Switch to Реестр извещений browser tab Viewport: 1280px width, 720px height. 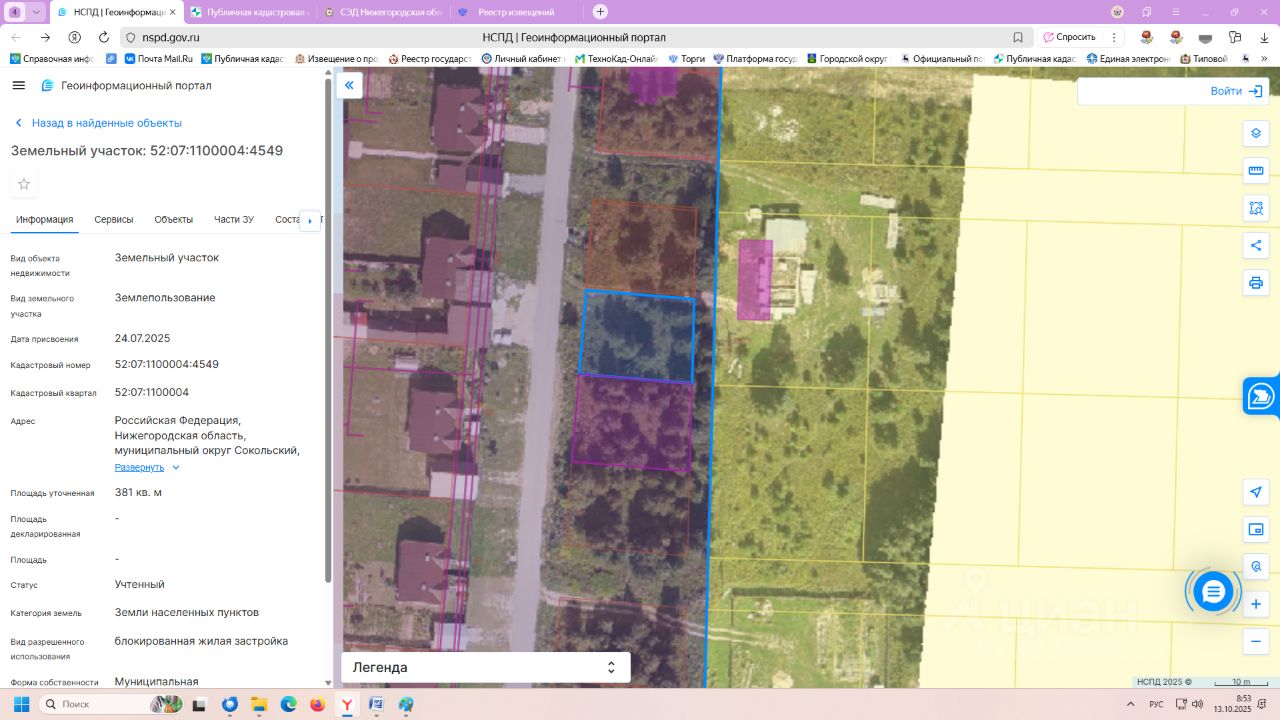(x=515, y=12)
